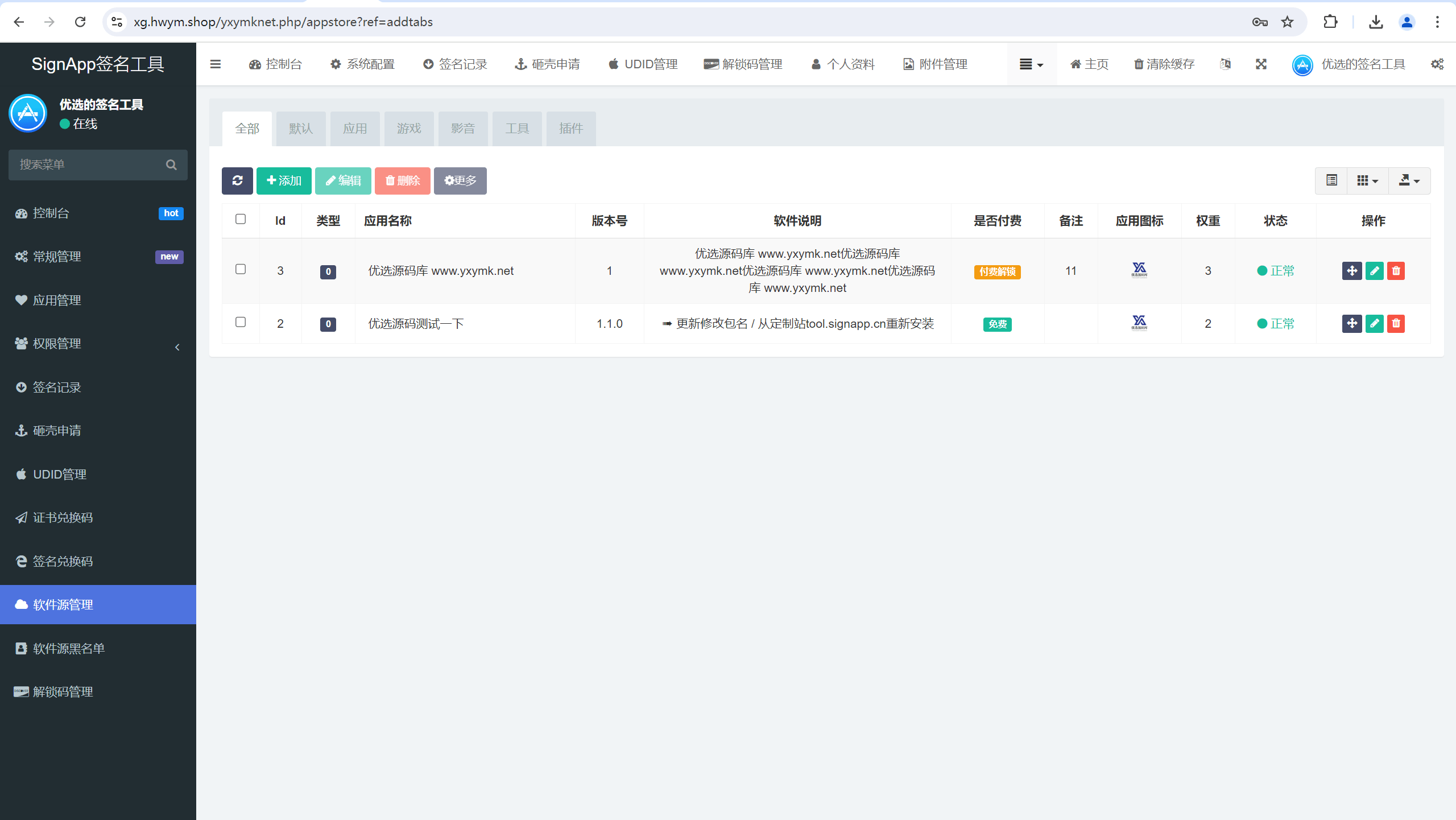Open the columns toggle dropdown
Image resolution: width=1456 pixels, height=820 pixels.
click(1368, 181)
